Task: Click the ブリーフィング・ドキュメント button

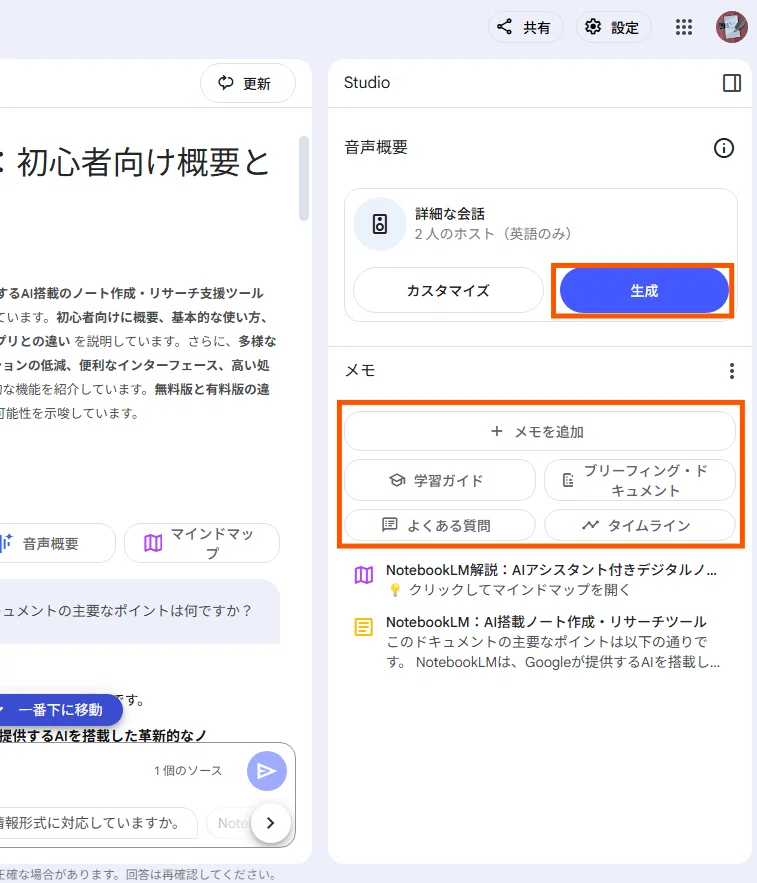Action: [640, 480]
